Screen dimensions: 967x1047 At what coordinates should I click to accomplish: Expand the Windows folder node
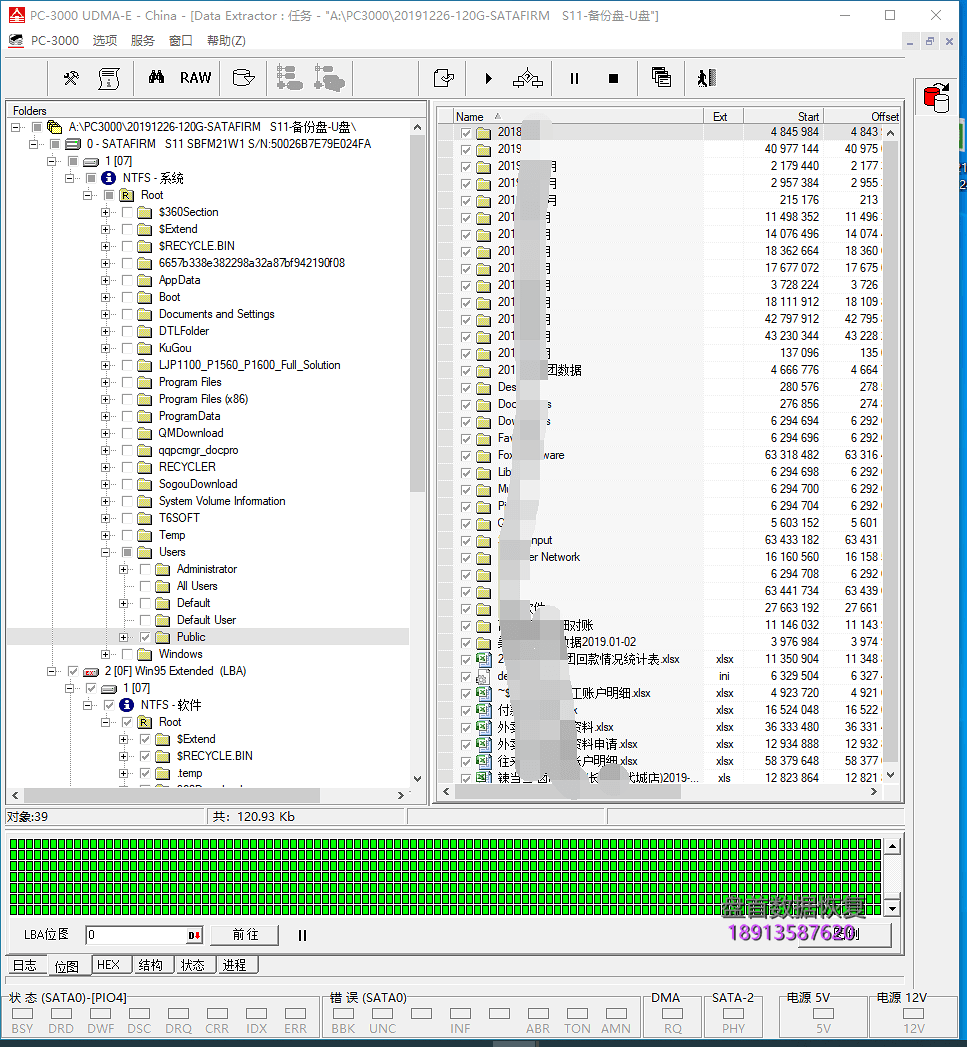pos(105,654)
